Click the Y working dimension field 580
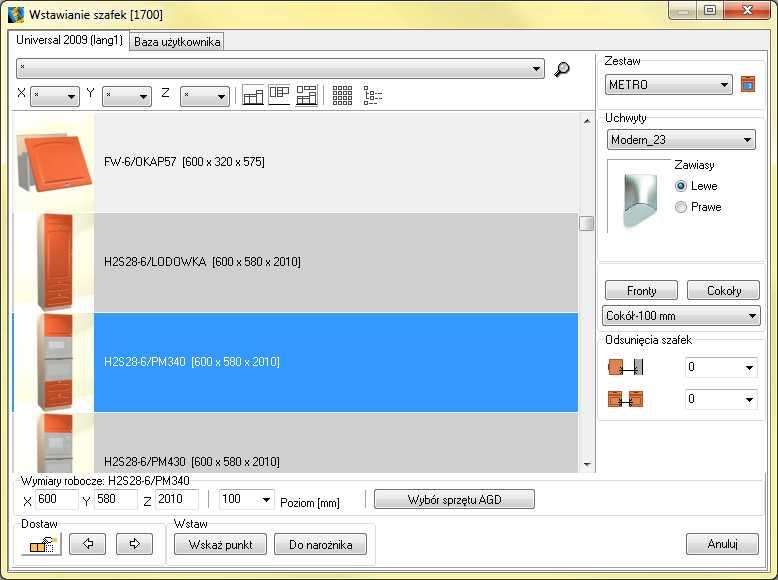 pyautogui.click(x=116, y=499)
